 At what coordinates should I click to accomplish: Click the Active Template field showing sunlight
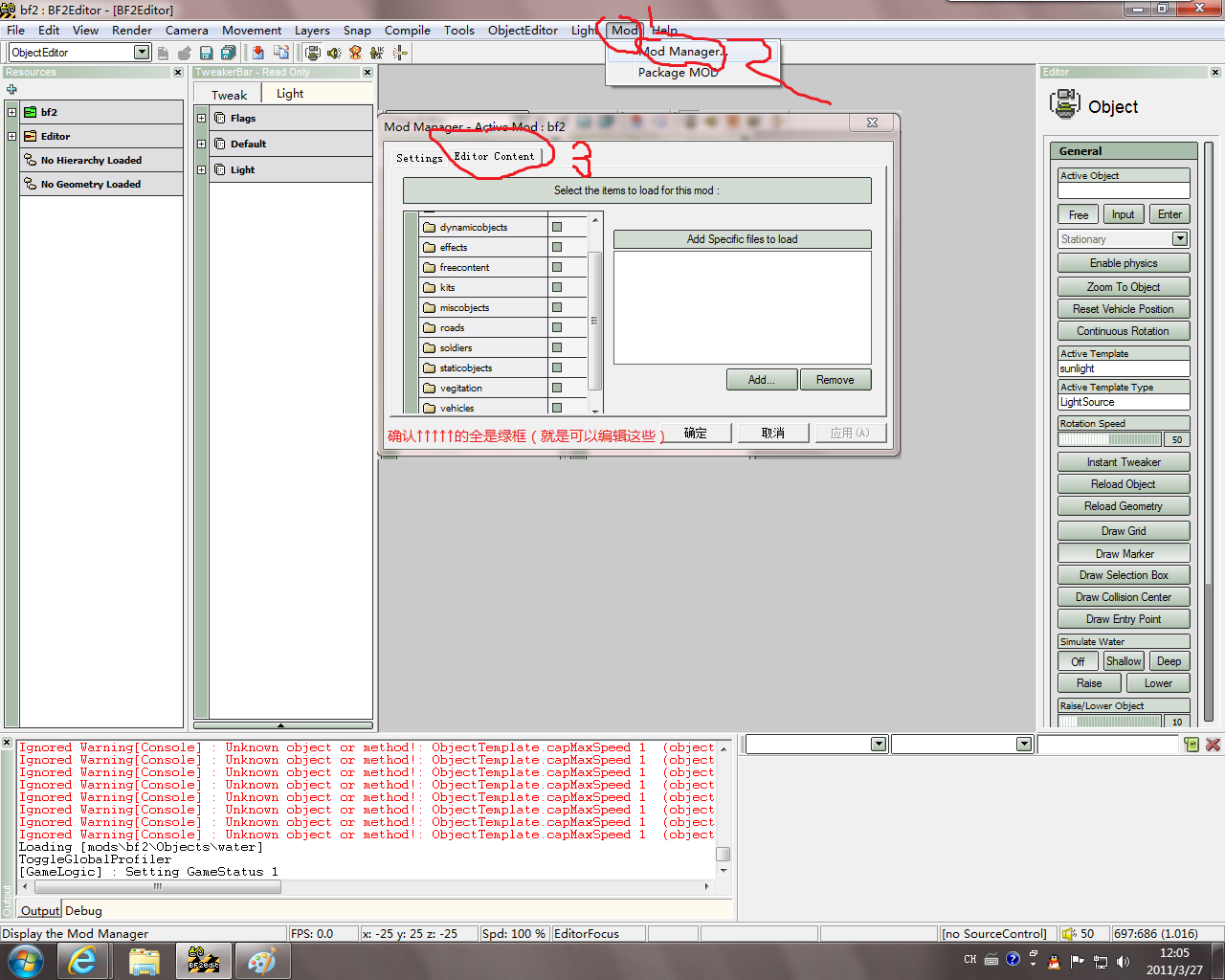1124,368
